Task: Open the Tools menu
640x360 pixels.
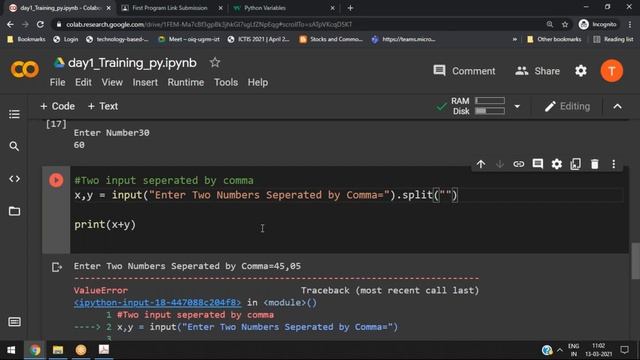Action: [x=226, y=82]
